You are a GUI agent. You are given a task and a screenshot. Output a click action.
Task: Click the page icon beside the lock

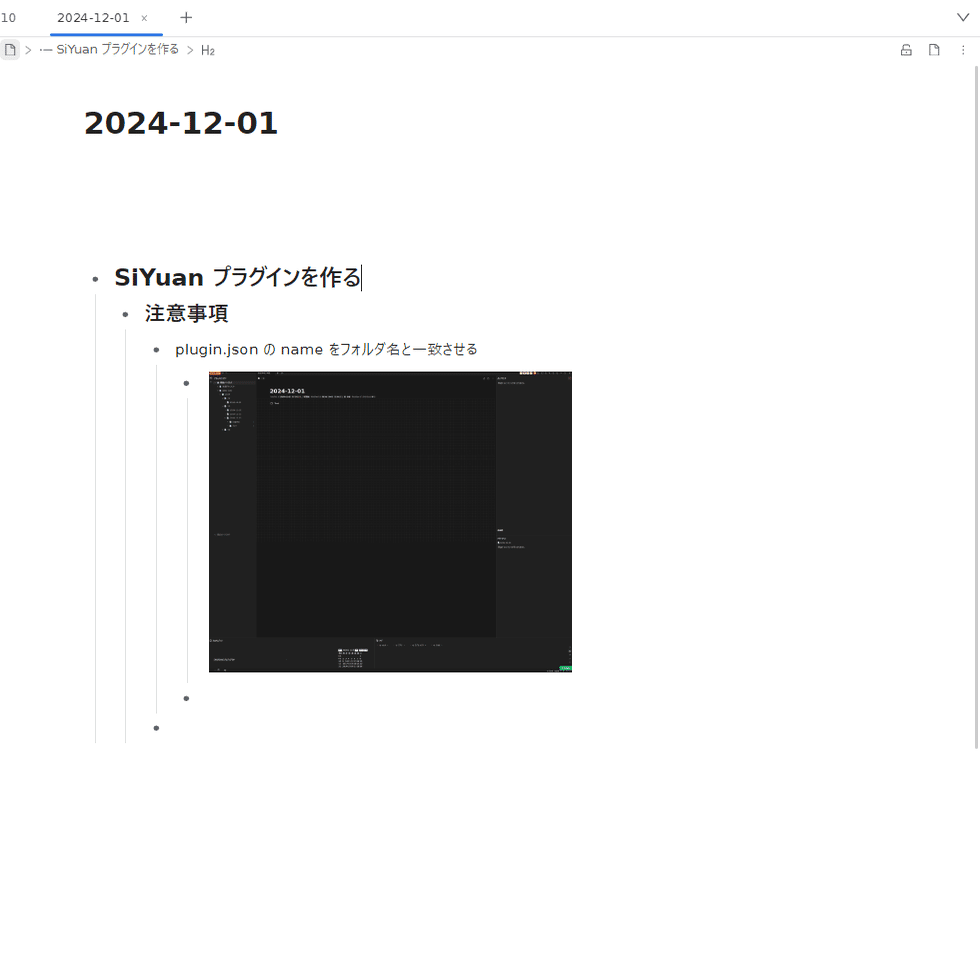(x=934, y=50)
